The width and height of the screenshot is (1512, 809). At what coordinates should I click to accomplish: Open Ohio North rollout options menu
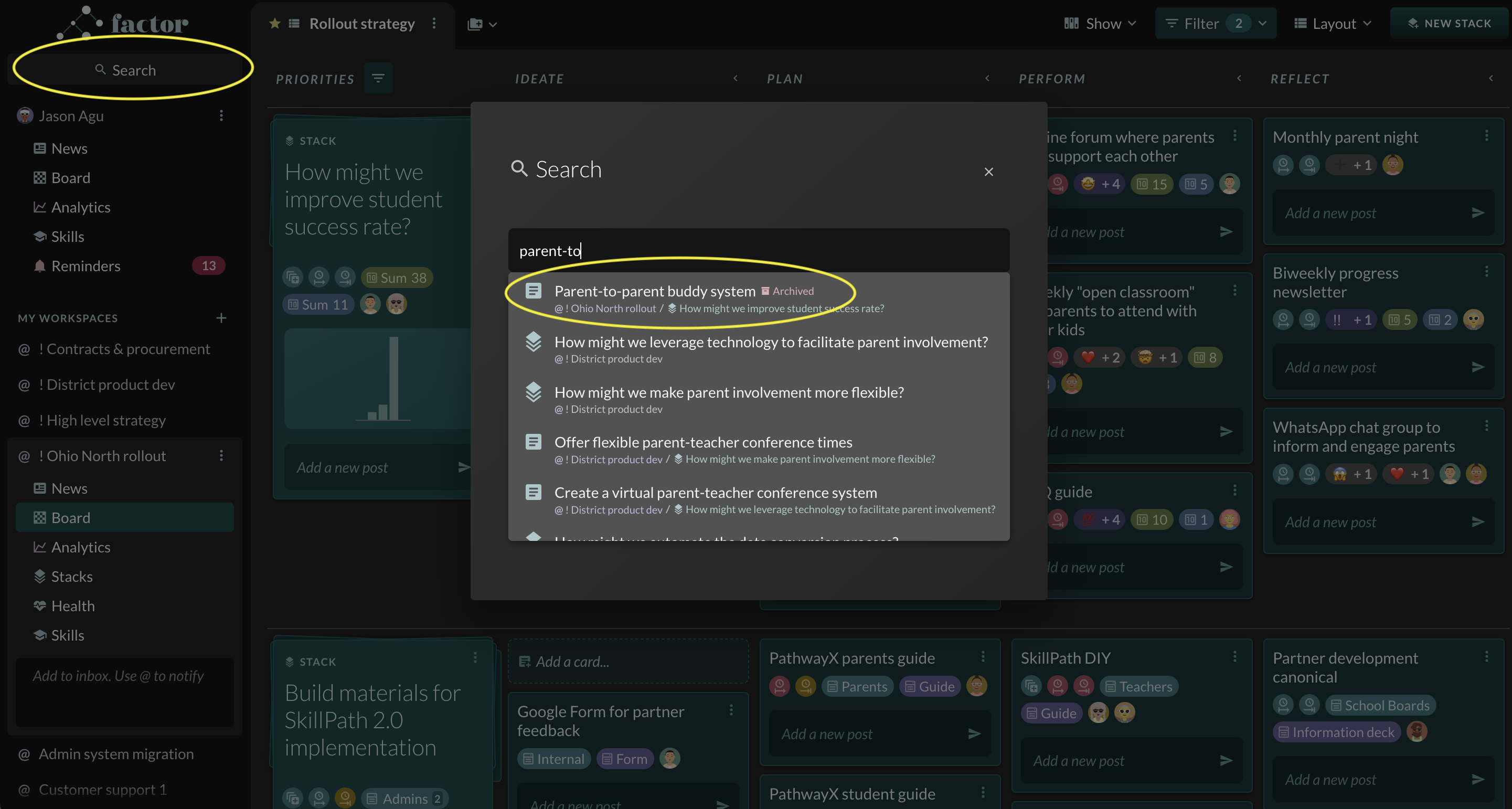pos(221,456)
